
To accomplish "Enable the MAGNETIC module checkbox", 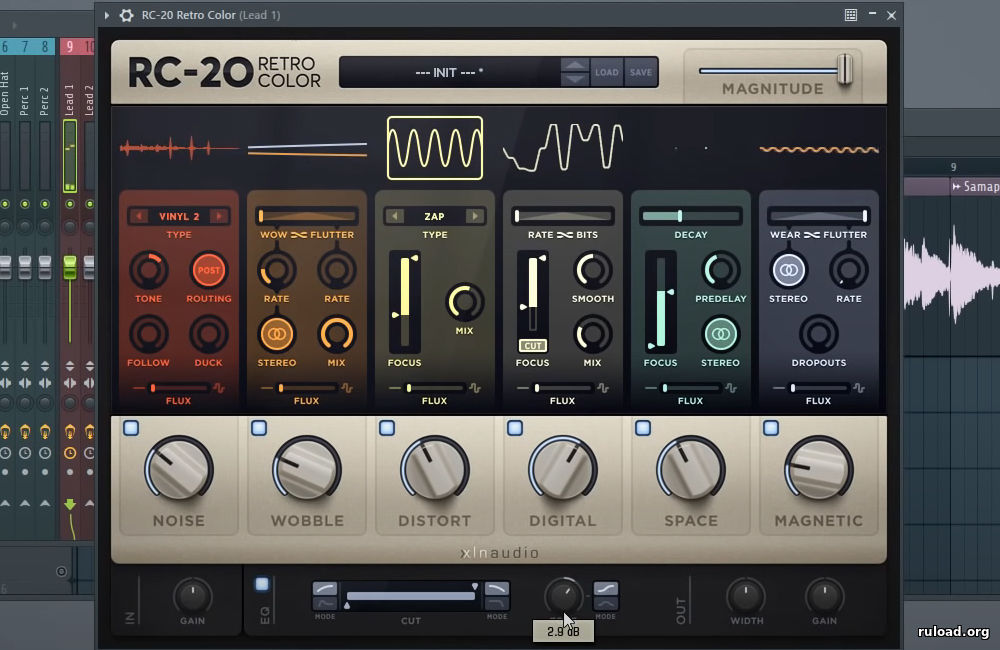I will (771, 428).
